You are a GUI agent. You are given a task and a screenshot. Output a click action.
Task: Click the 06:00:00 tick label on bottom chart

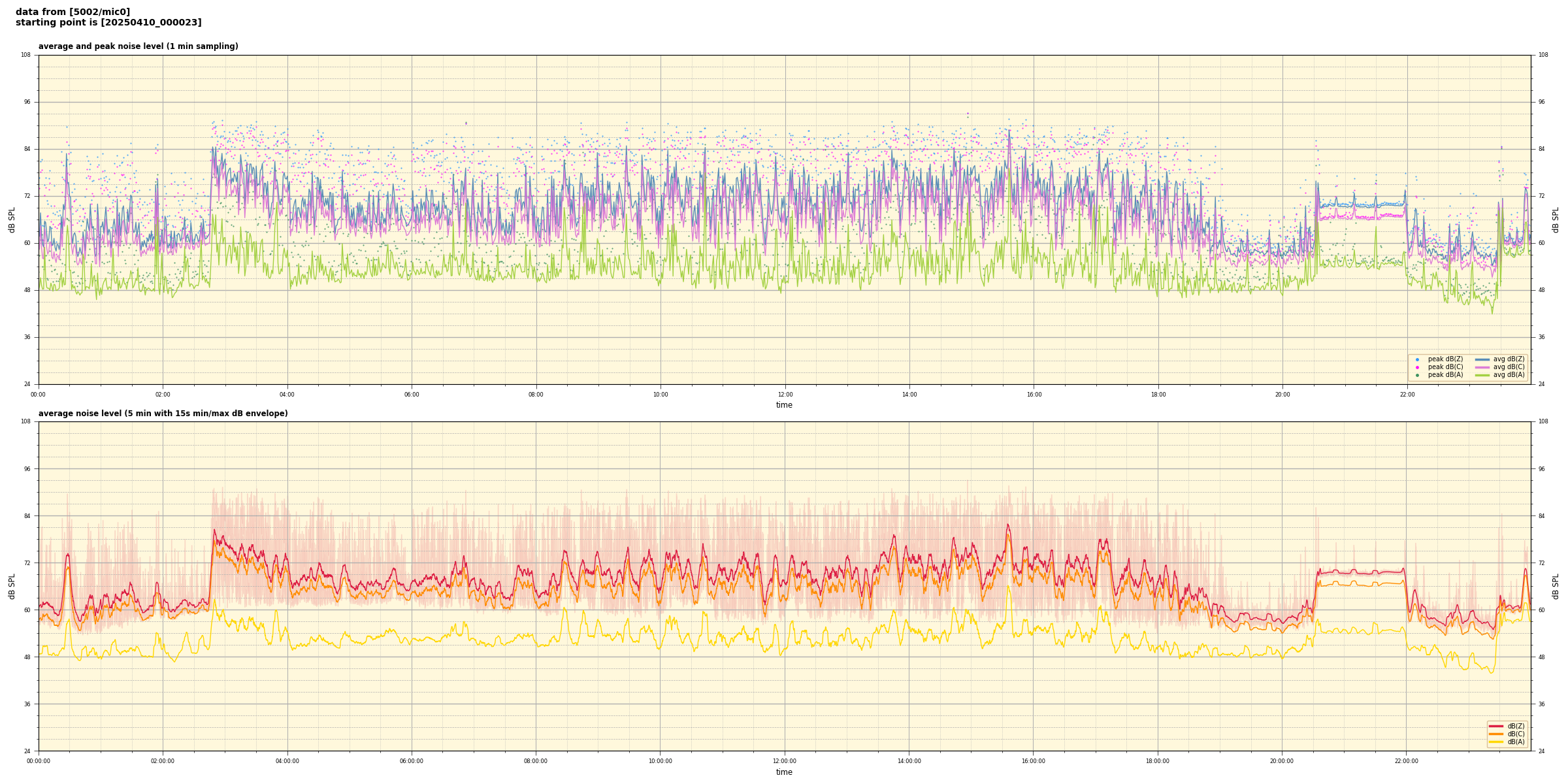412,761
